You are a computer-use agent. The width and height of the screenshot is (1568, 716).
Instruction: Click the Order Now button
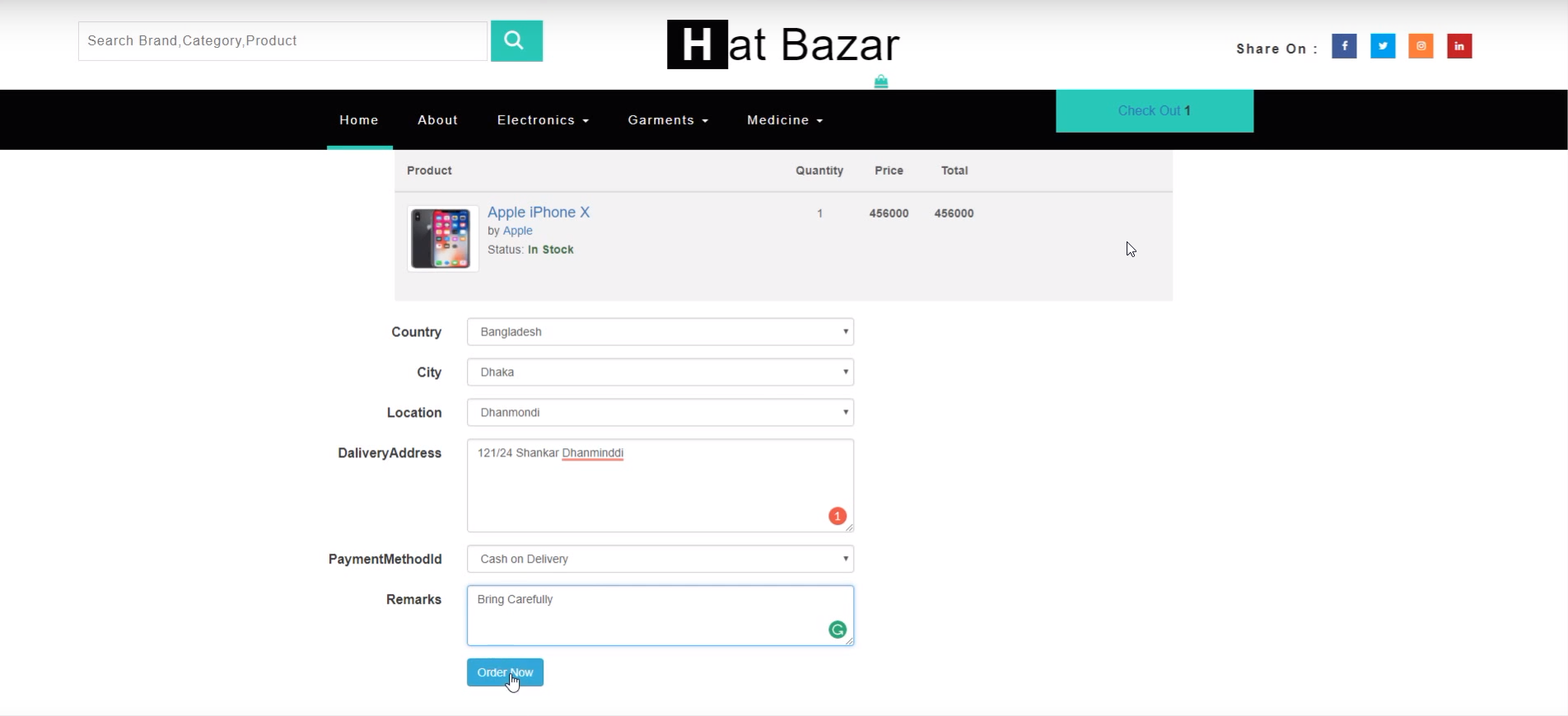pyautogui.click(x=505, y=672)
